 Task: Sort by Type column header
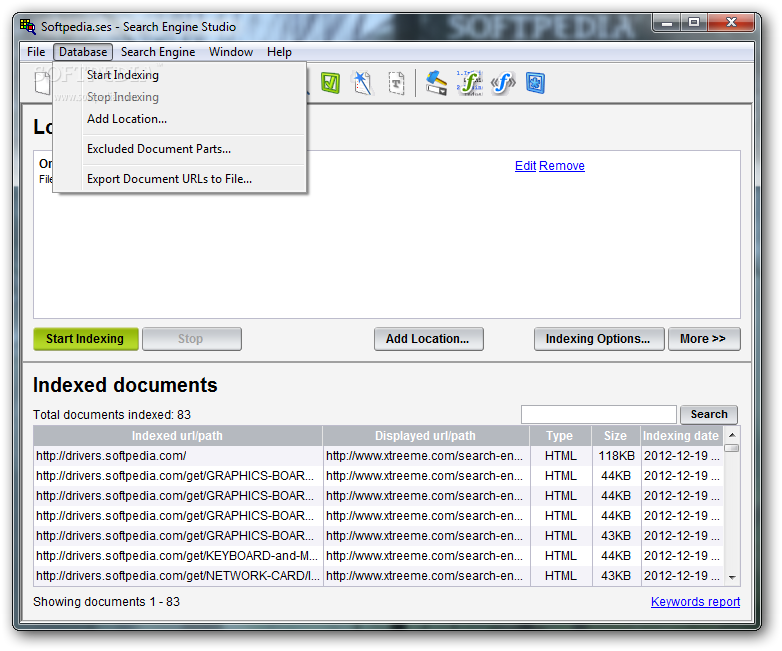[560, 435]
